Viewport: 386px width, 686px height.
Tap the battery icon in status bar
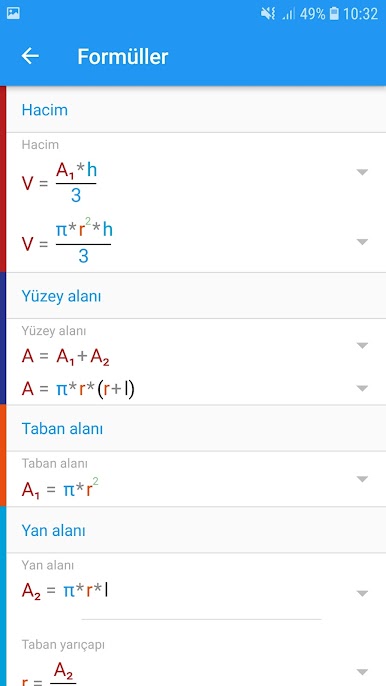pyautogui.click(x=334, y=14)
